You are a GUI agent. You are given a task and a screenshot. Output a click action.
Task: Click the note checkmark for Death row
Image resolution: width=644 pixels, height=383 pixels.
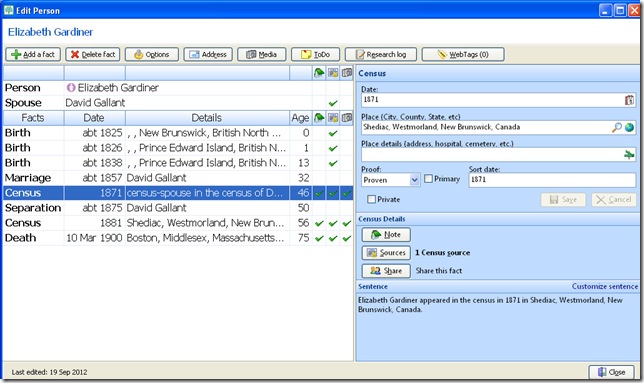[319, 238]
